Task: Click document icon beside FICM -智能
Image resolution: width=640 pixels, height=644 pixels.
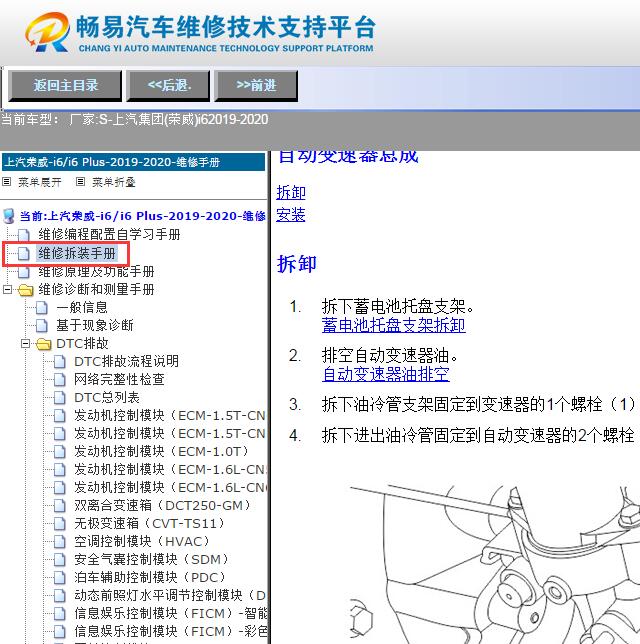Action: [60, 614]
